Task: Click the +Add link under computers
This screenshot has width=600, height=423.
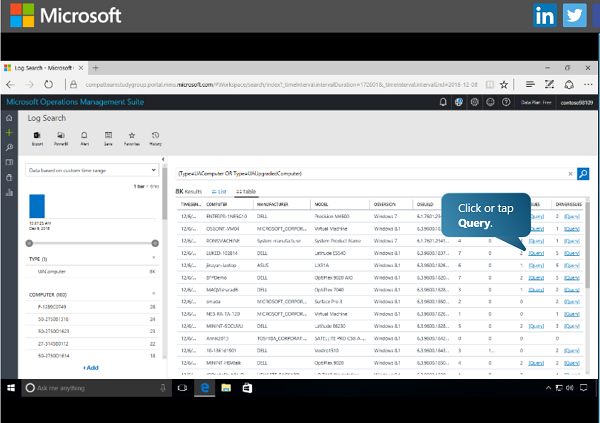Action: click(x=91, y=367)
